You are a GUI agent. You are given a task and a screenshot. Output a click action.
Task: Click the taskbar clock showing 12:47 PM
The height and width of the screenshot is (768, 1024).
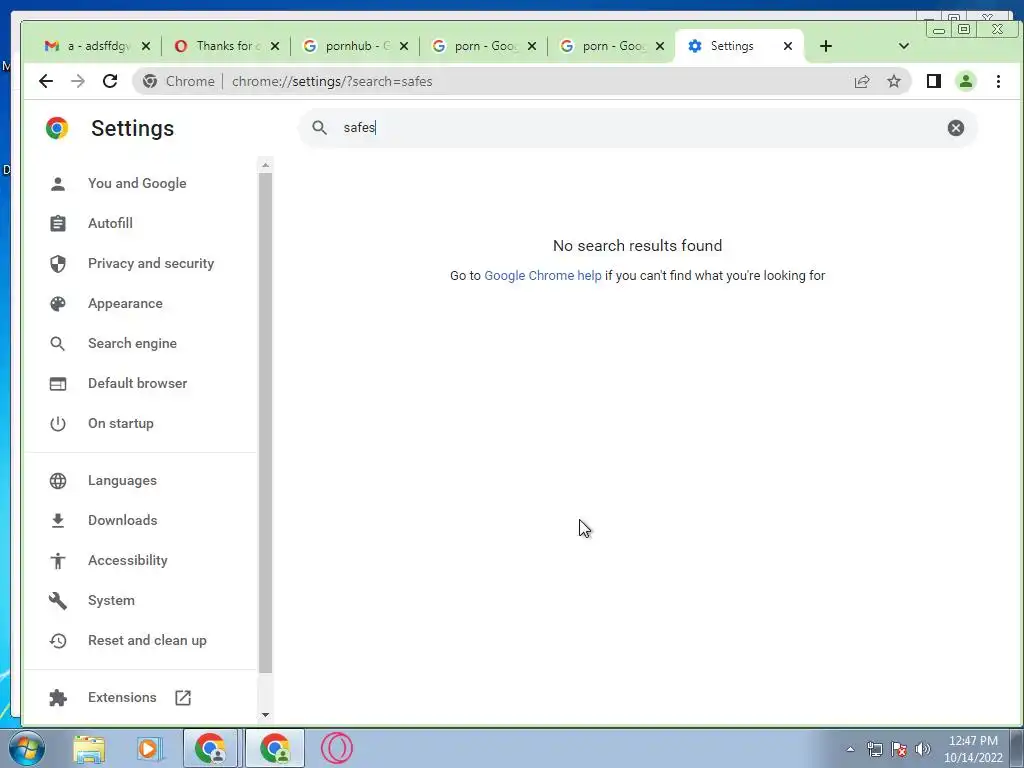click(973, 749)
